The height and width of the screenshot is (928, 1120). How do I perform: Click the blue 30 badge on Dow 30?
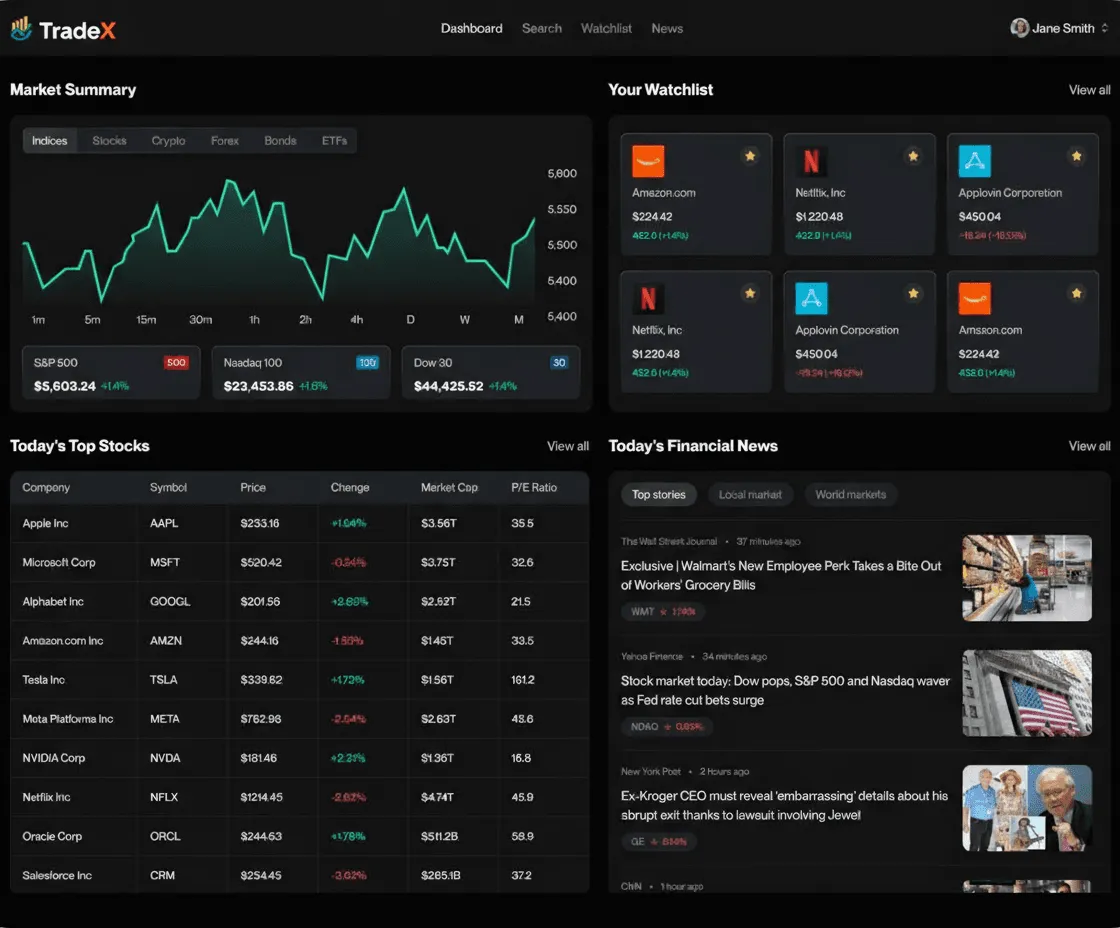559,362
